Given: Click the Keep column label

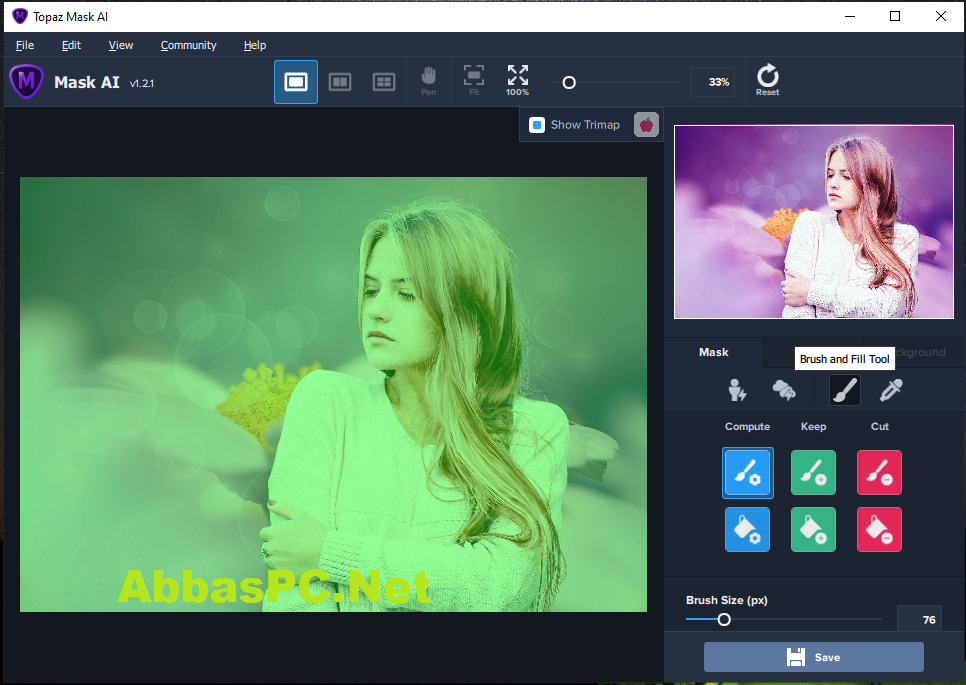Looking at the screenshot, I should pos(813,426).
